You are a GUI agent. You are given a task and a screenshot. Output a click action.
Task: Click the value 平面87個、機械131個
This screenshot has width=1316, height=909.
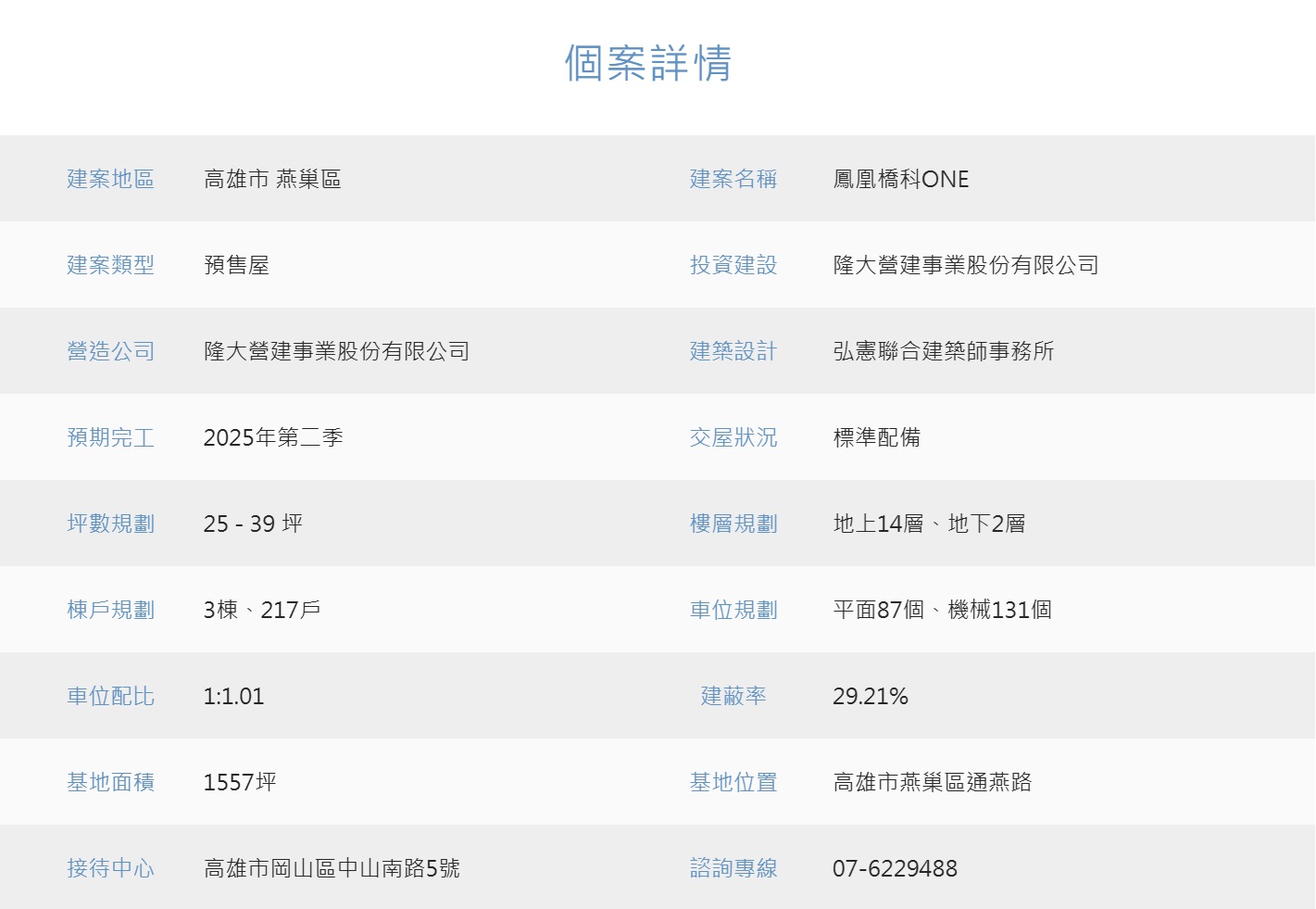point(942,610)
